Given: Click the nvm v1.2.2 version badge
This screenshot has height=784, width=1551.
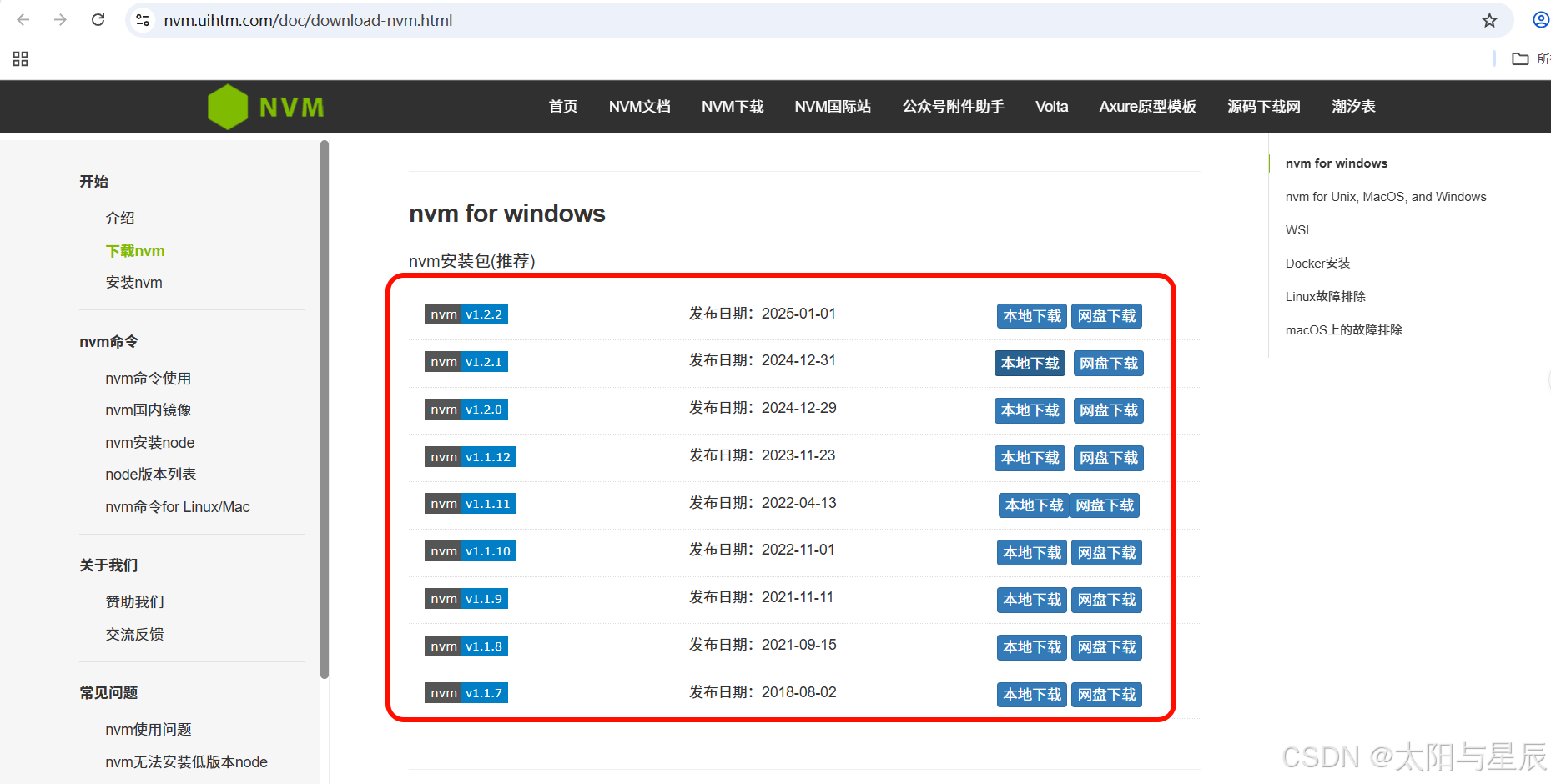Looking at the screenshot, I should point(466,314).
